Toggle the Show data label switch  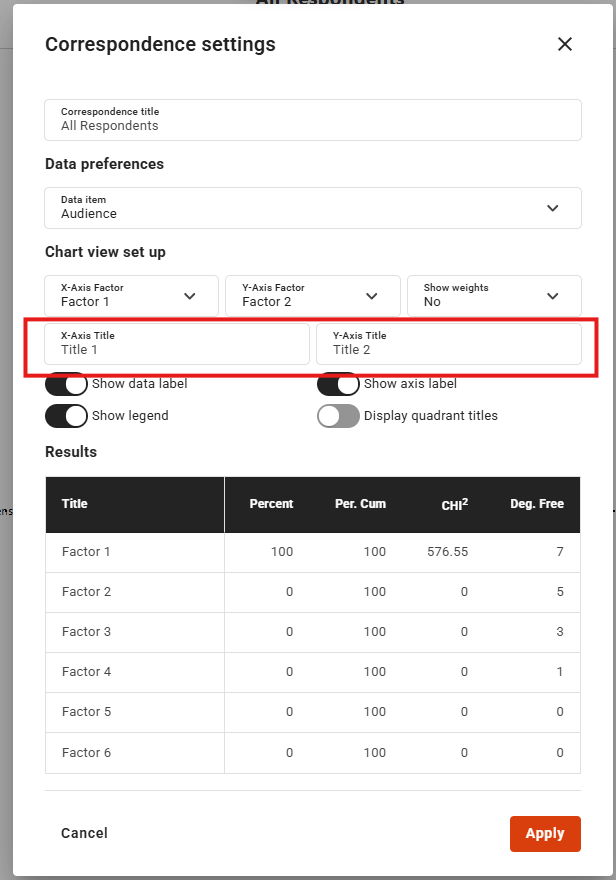66,384
